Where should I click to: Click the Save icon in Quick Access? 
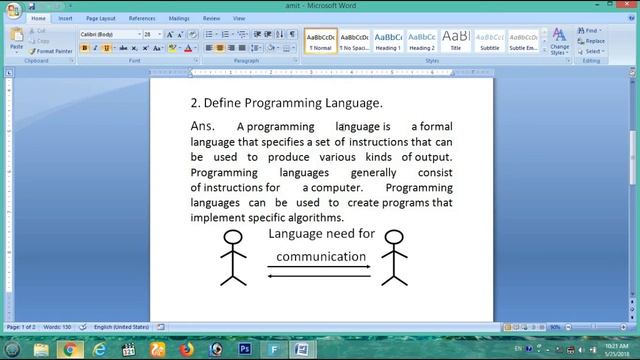tap(32, 6)
